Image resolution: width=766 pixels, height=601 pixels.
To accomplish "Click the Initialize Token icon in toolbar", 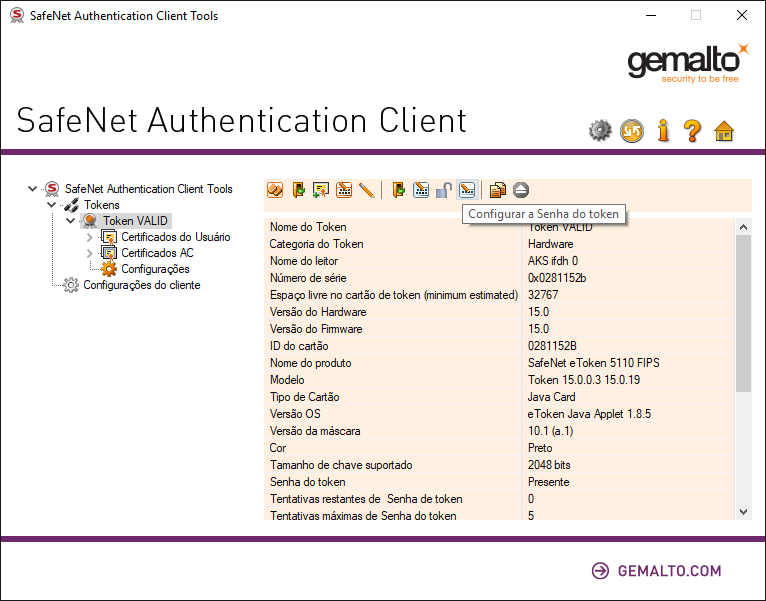I will tap(275, 190).
